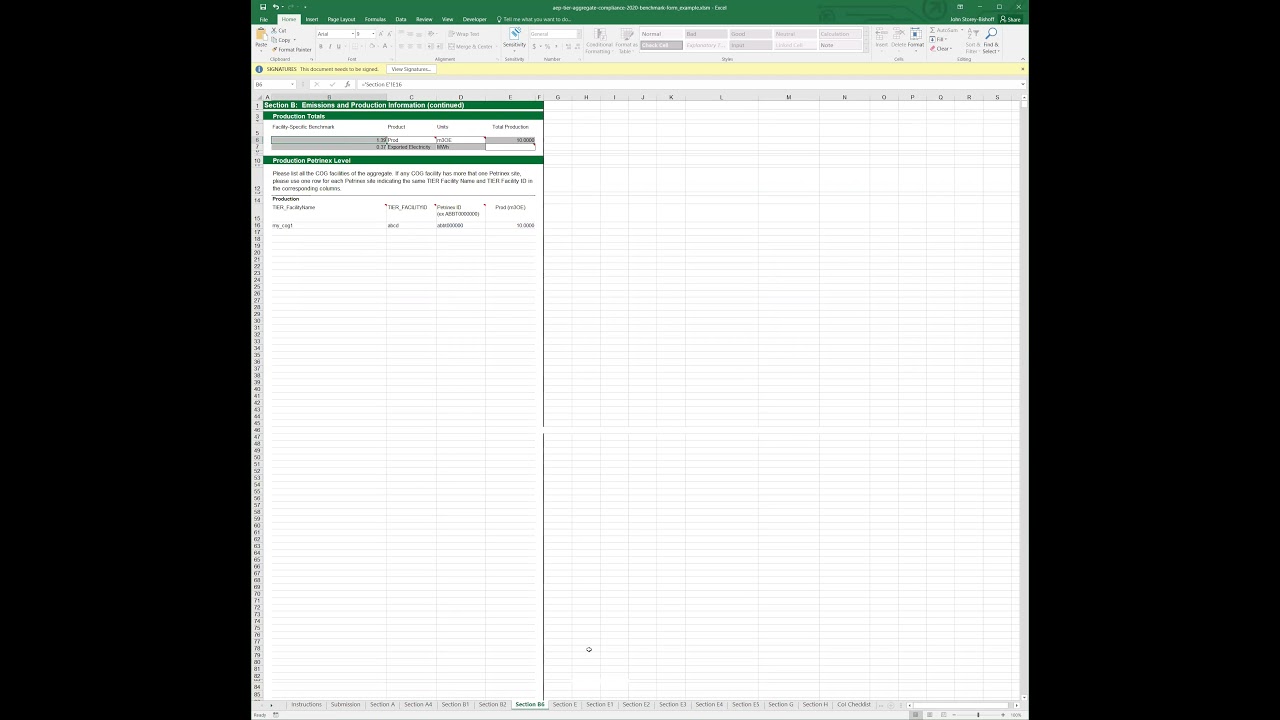Open Sort & Filter menu
Image resolution: width=1280 pixels, height=720 pixels.
coord(973,40)
